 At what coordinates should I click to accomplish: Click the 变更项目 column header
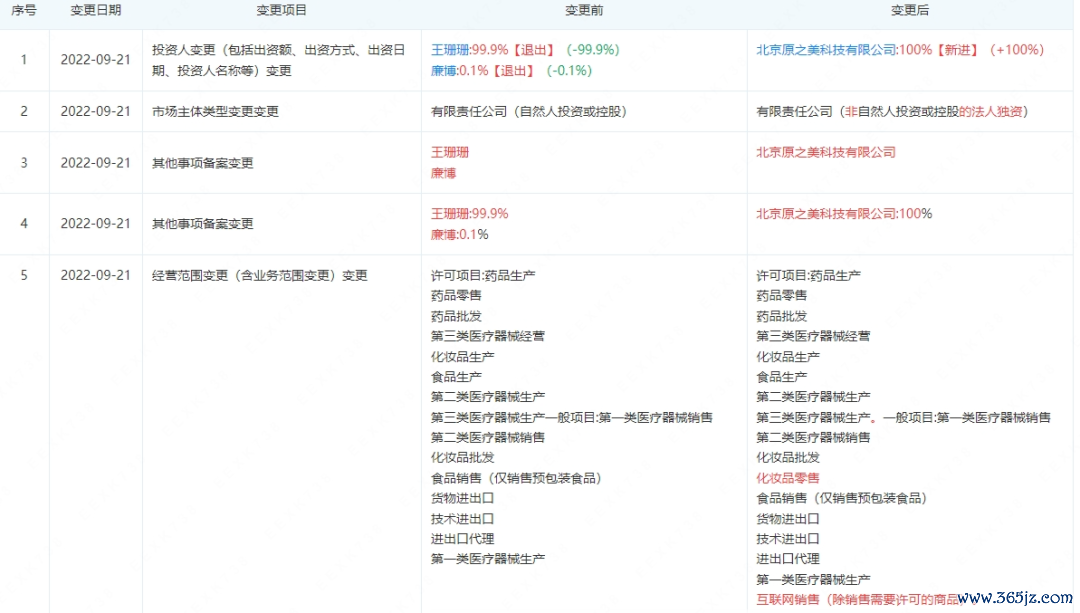[281, 11]
